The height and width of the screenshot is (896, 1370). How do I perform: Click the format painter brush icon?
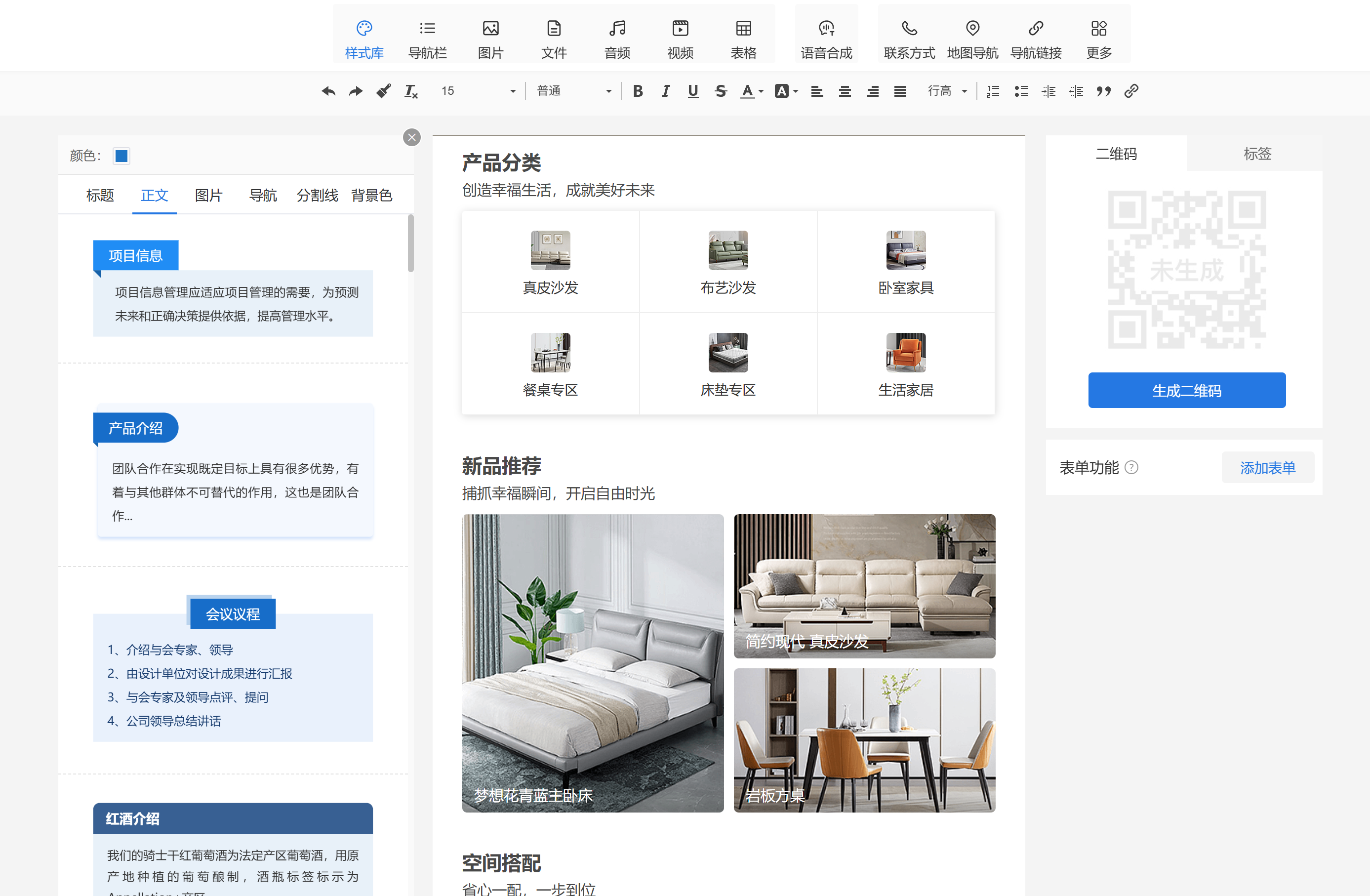pyautogui.click(x=383, y=91)
